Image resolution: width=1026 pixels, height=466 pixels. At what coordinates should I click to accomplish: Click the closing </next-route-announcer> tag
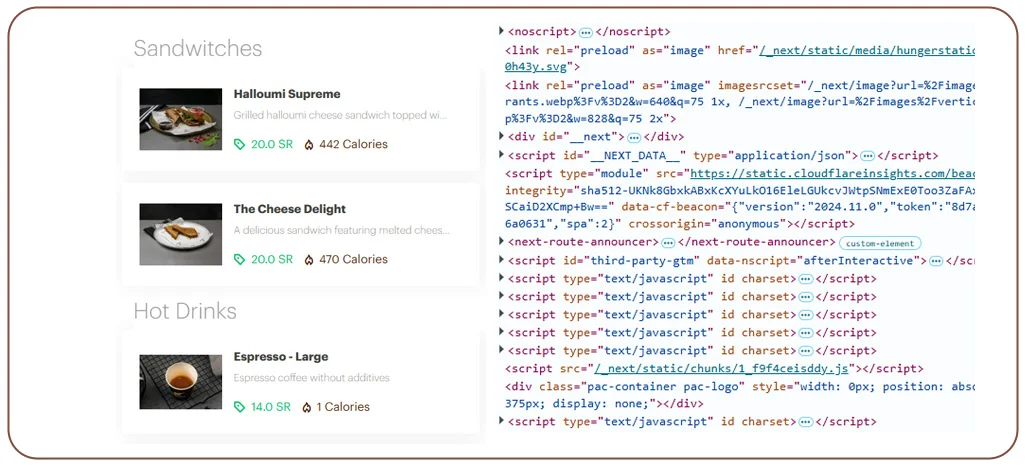click(x=756, y=243)
